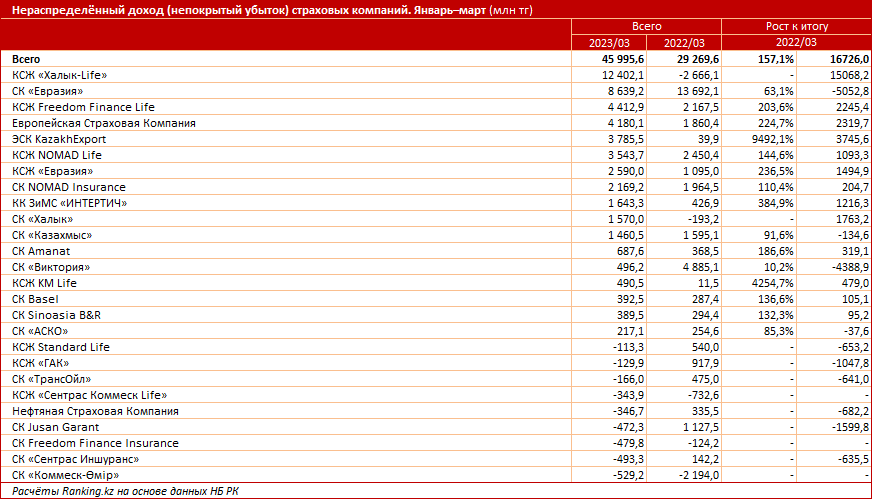Click the row СК «Казахмыс»
Screen dimensions: 872x499
[436, 235]
